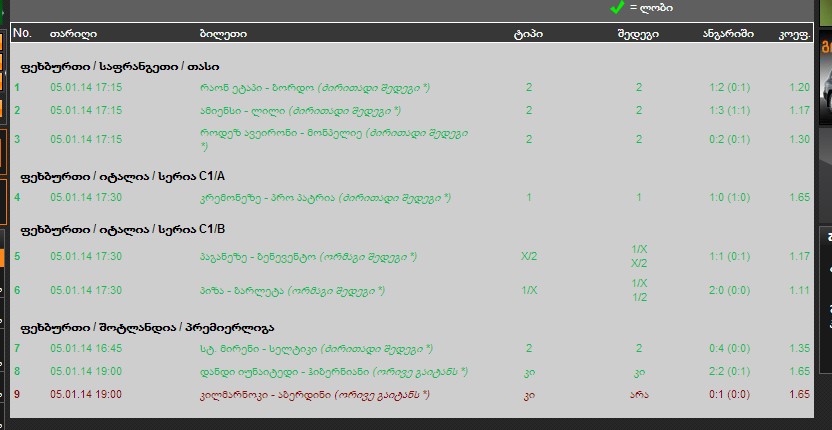Viewport: 832px width, 430px height.
Task: Click the 'შედეგი' column header
Action: (x=638, y=34)
